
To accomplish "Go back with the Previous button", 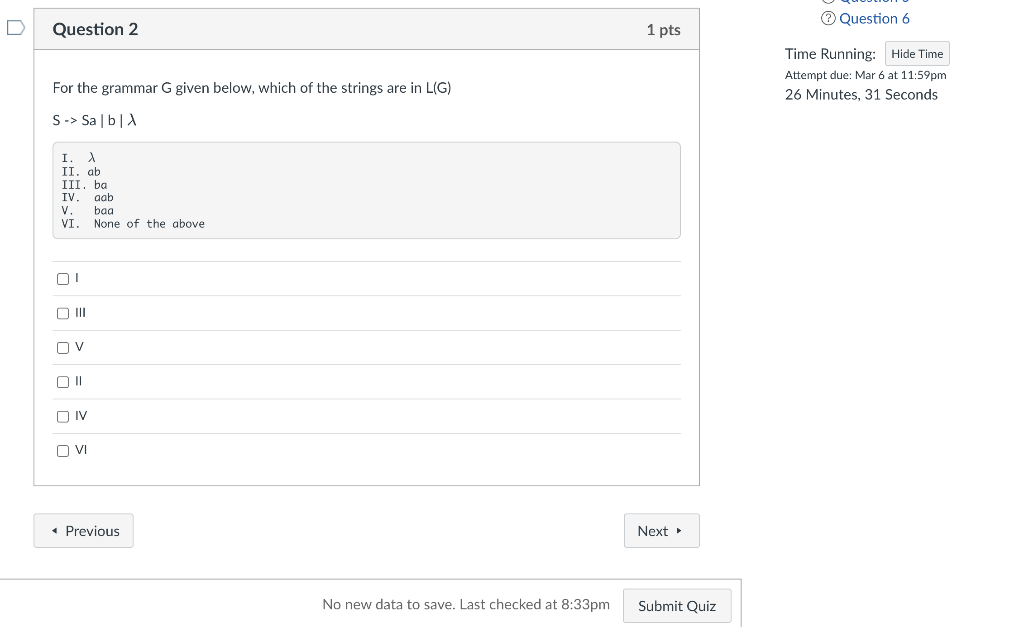I will point(83,531).
